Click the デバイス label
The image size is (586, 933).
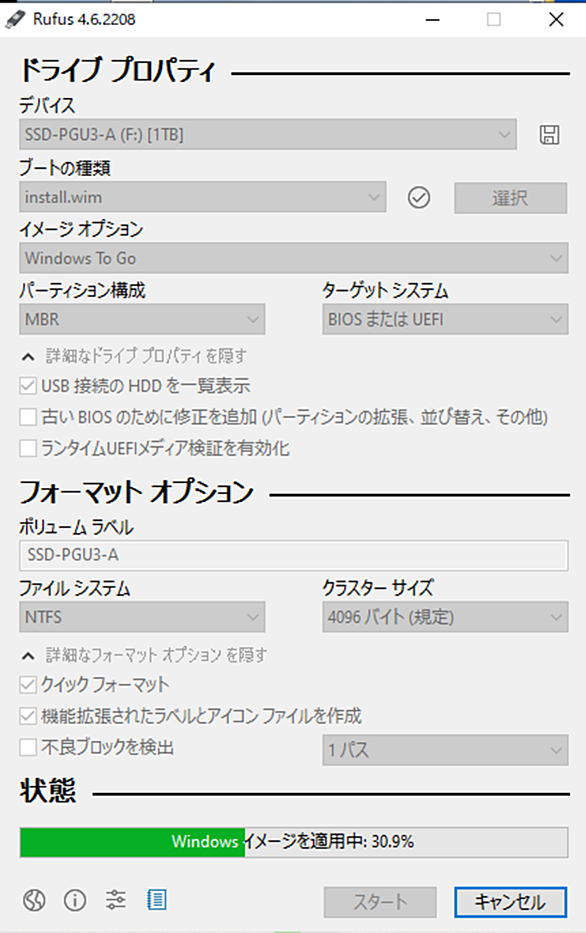[x=47, y=105]
